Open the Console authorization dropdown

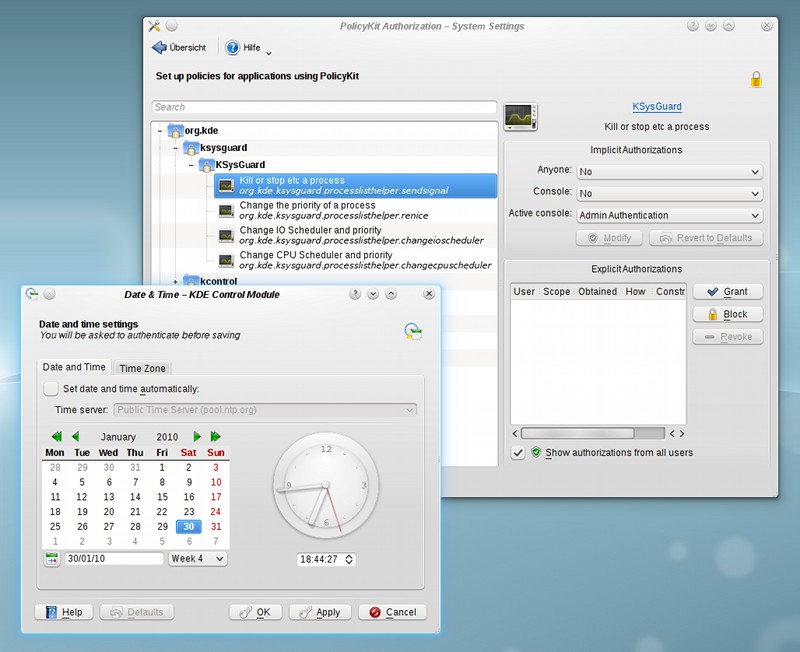click(x=670, y=194)
